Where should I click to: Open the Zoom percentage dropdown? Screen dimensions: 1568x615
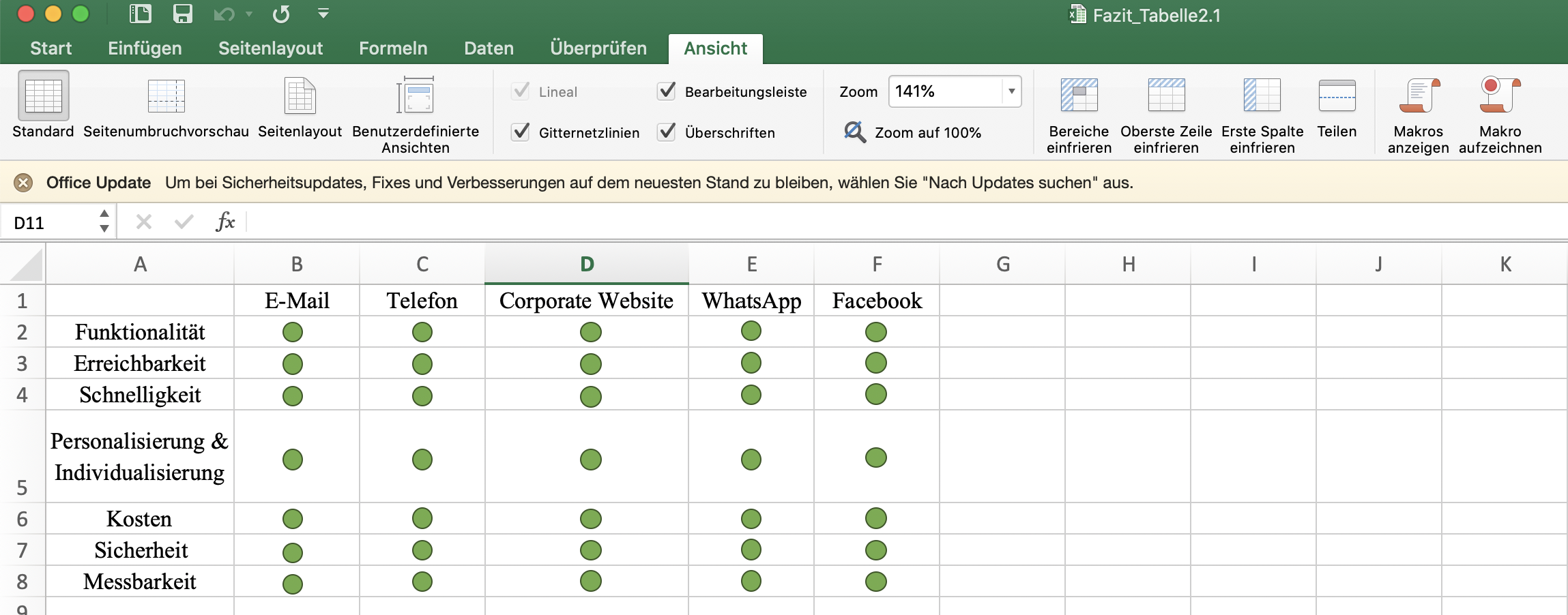click(1011, 91)
